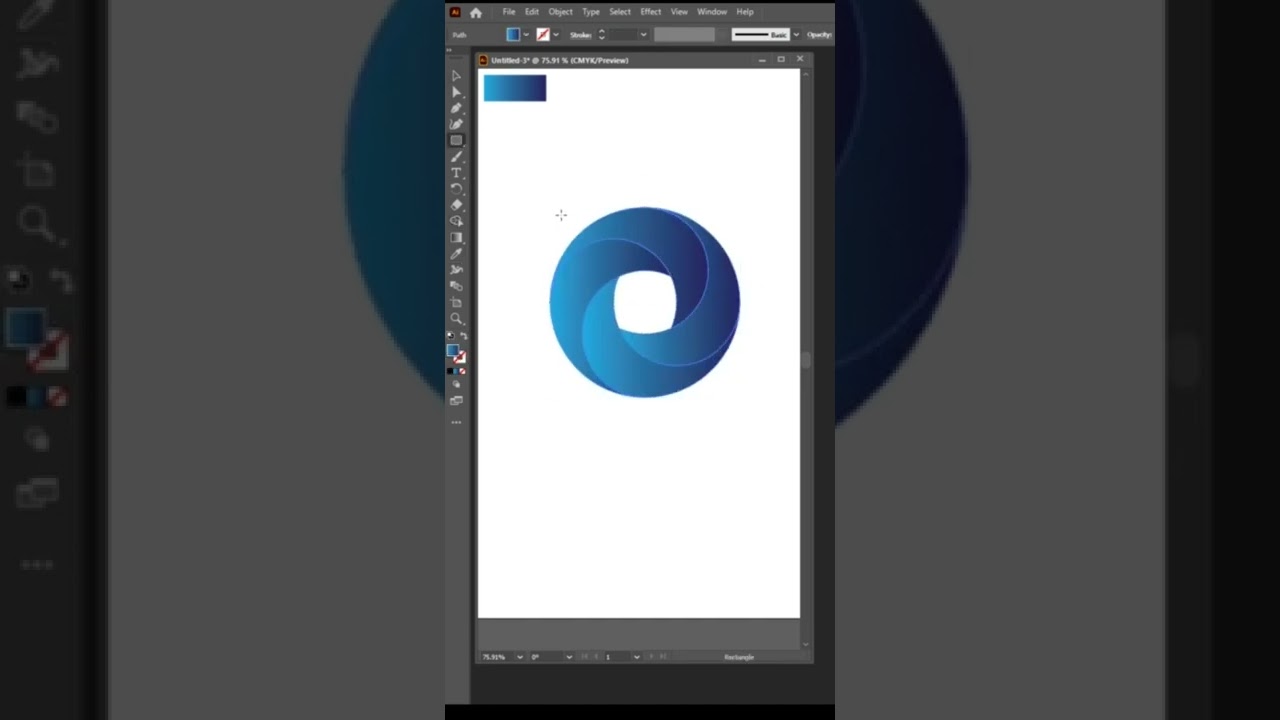
Task: Expand the stroke color dropdown arrow
Action: (x=556, y=35)
